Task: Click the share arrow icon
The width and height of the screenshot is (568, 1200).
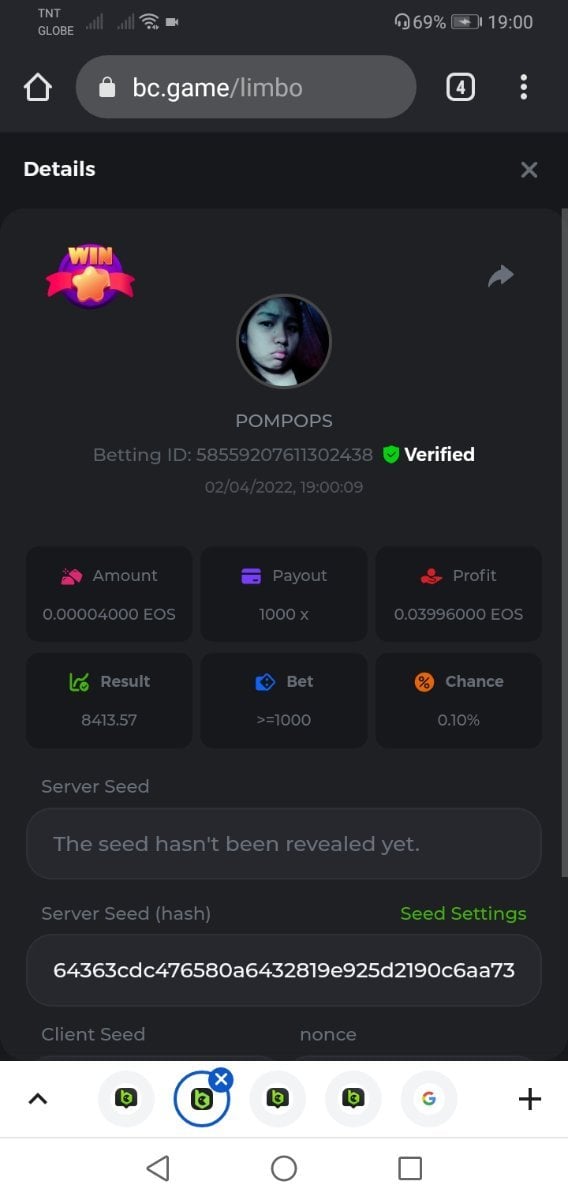Action: (x=500, y=276)
